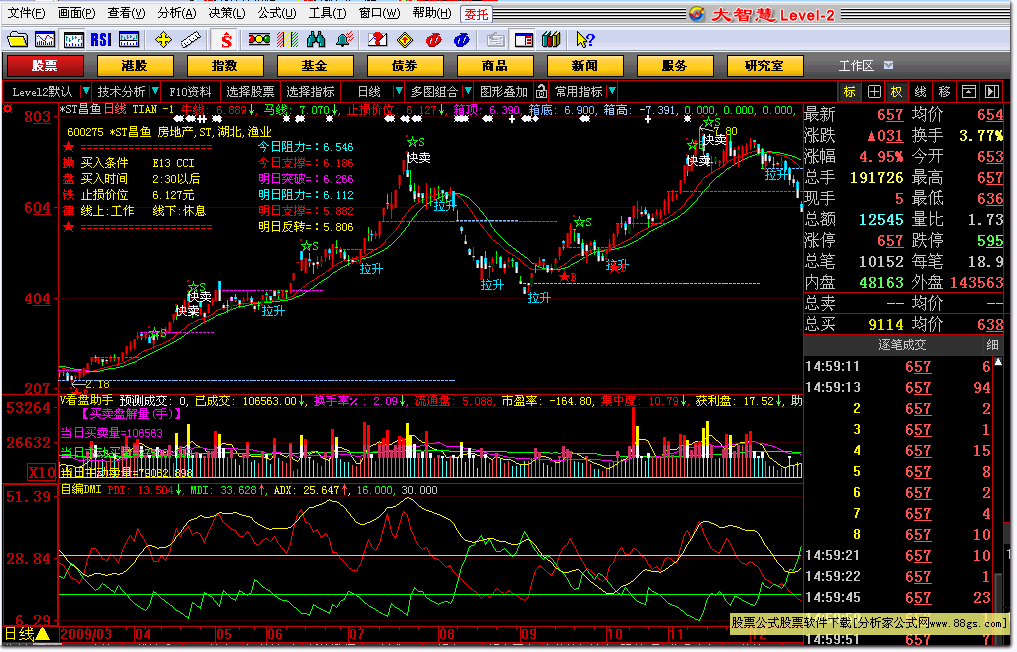The image size is (1017, 652).
Task: Toggle the 标 markers button
Action: [850, 92]
